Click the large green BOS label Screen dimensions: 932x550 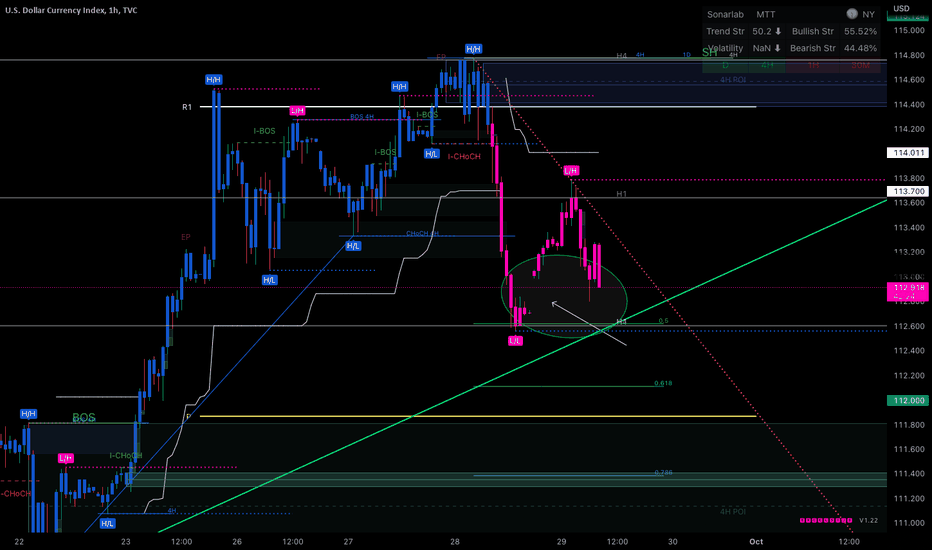[84, 417]
